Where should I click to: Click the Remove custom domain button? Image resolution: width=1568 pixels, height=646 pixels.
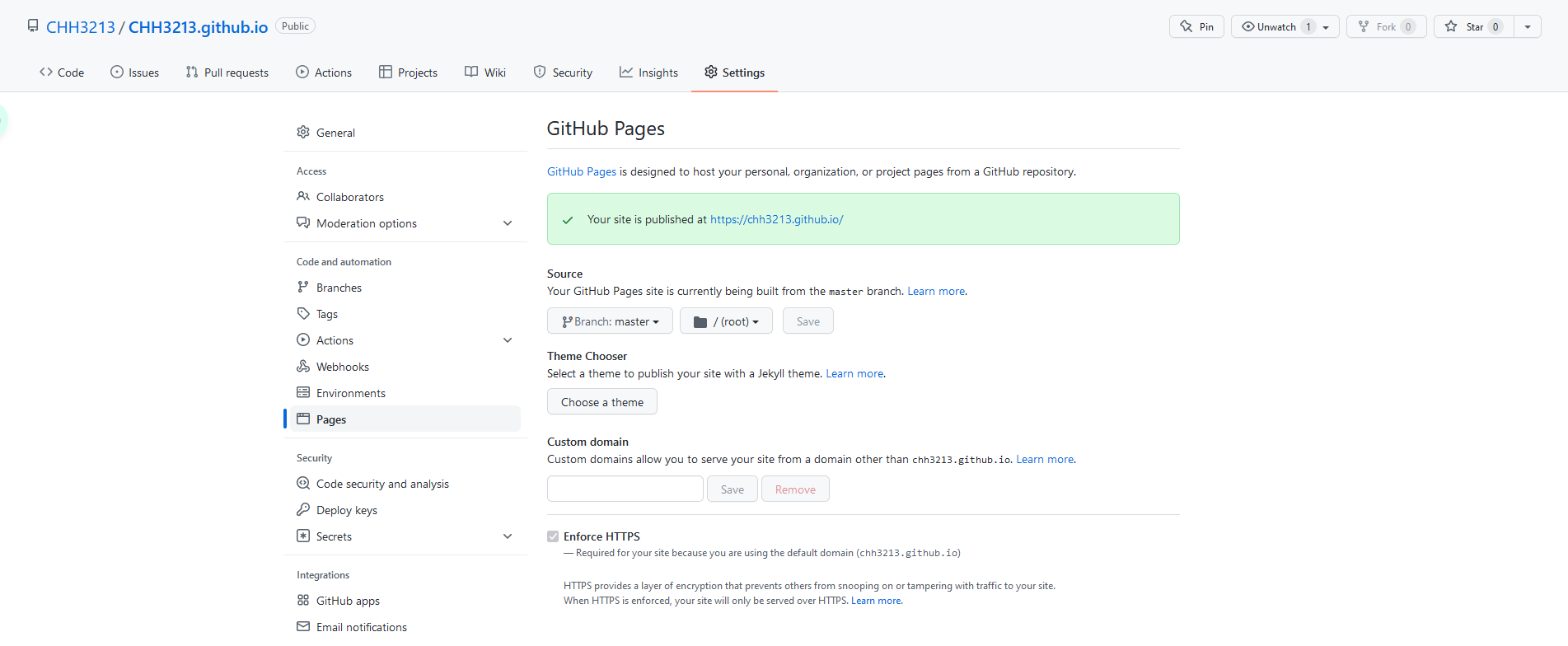click(x=795, y=489)
